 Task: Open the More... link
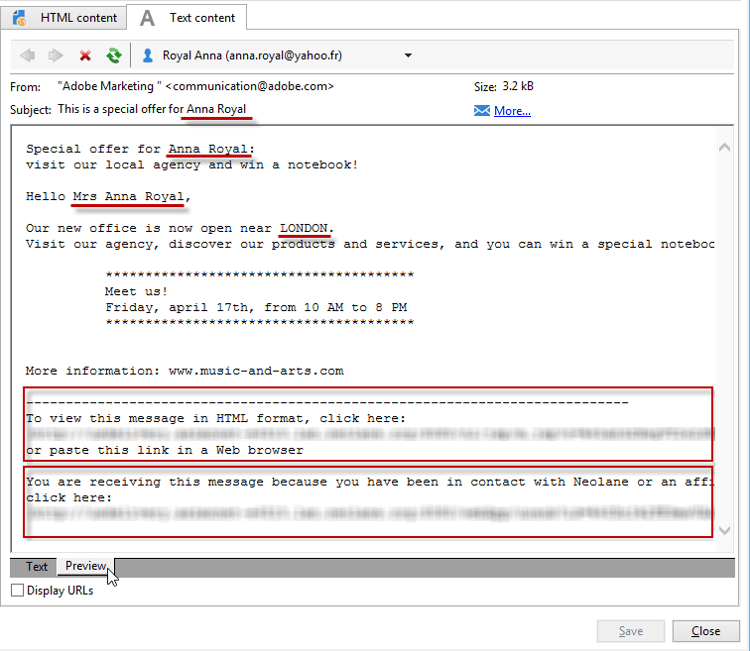pyautogui.click(x=512, y=111)
